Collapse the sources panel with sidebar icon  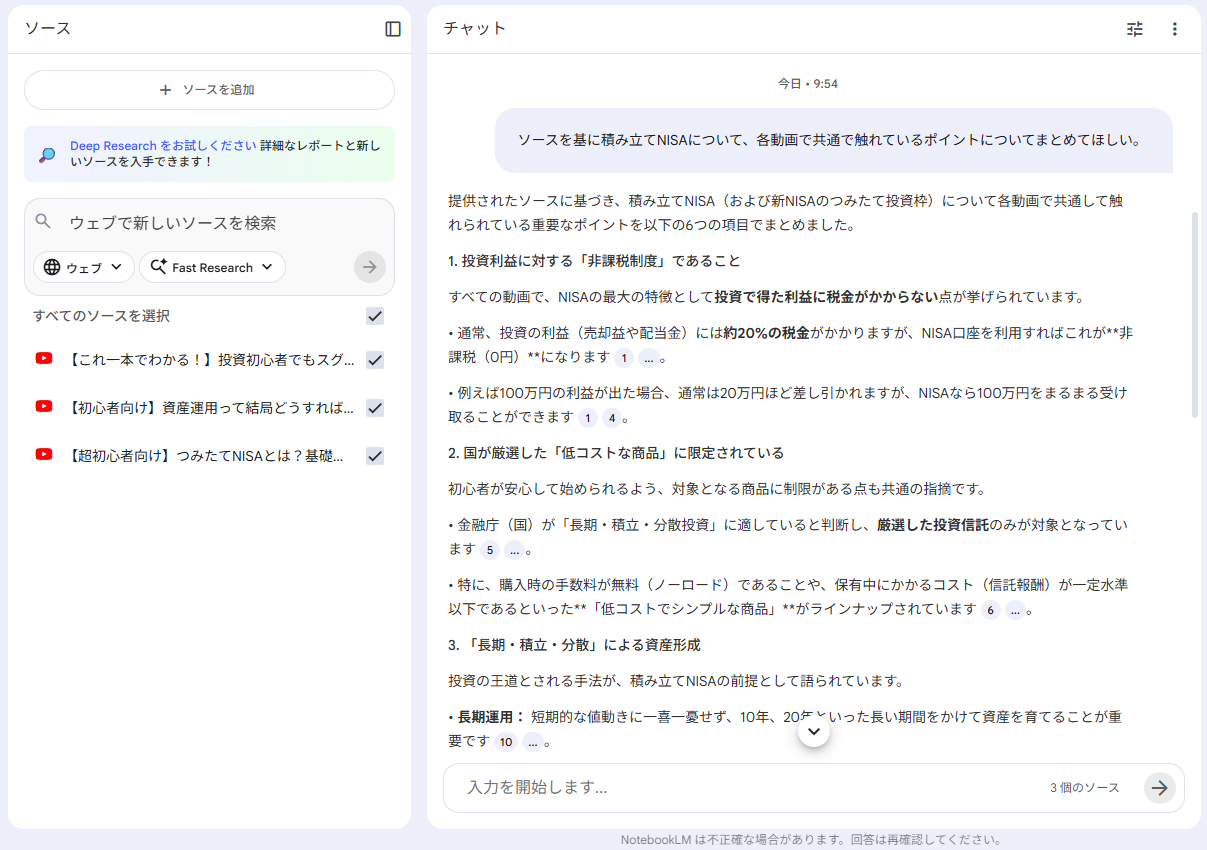[393, 29]
